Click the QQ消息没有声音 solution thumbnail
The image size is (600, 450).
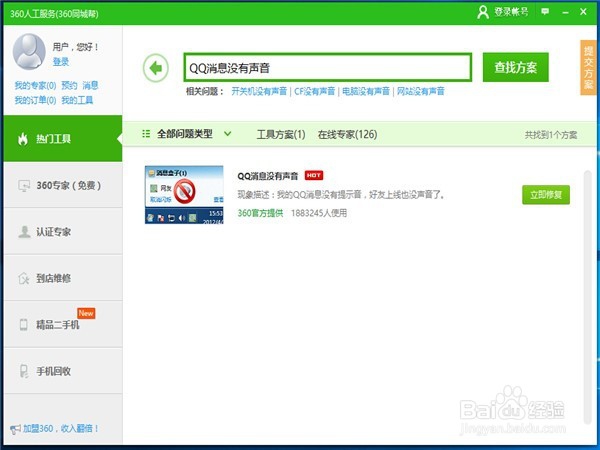pos(184,195)
